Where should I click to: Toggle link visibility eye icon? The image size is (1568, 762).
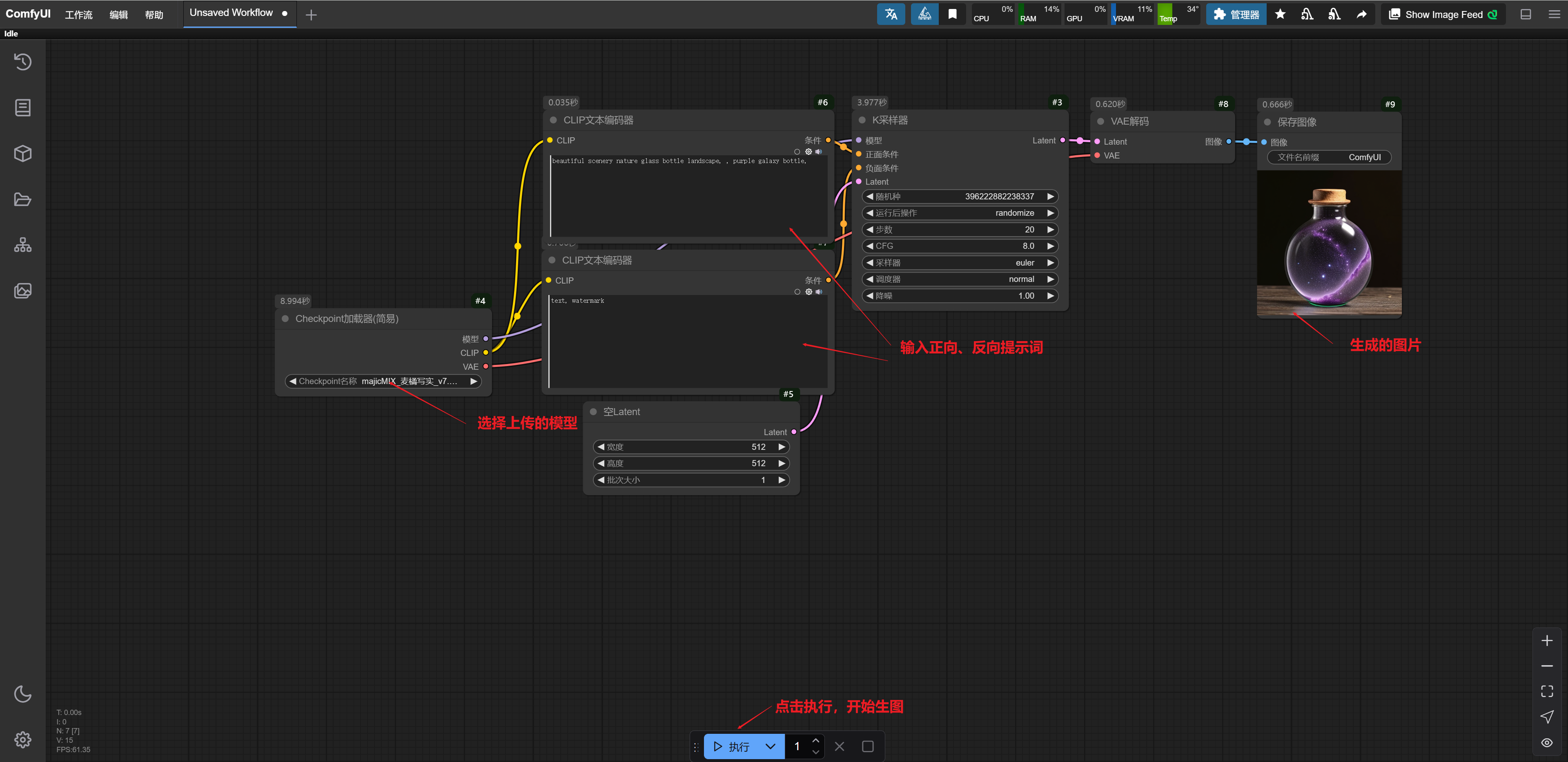click(1547, 742)
